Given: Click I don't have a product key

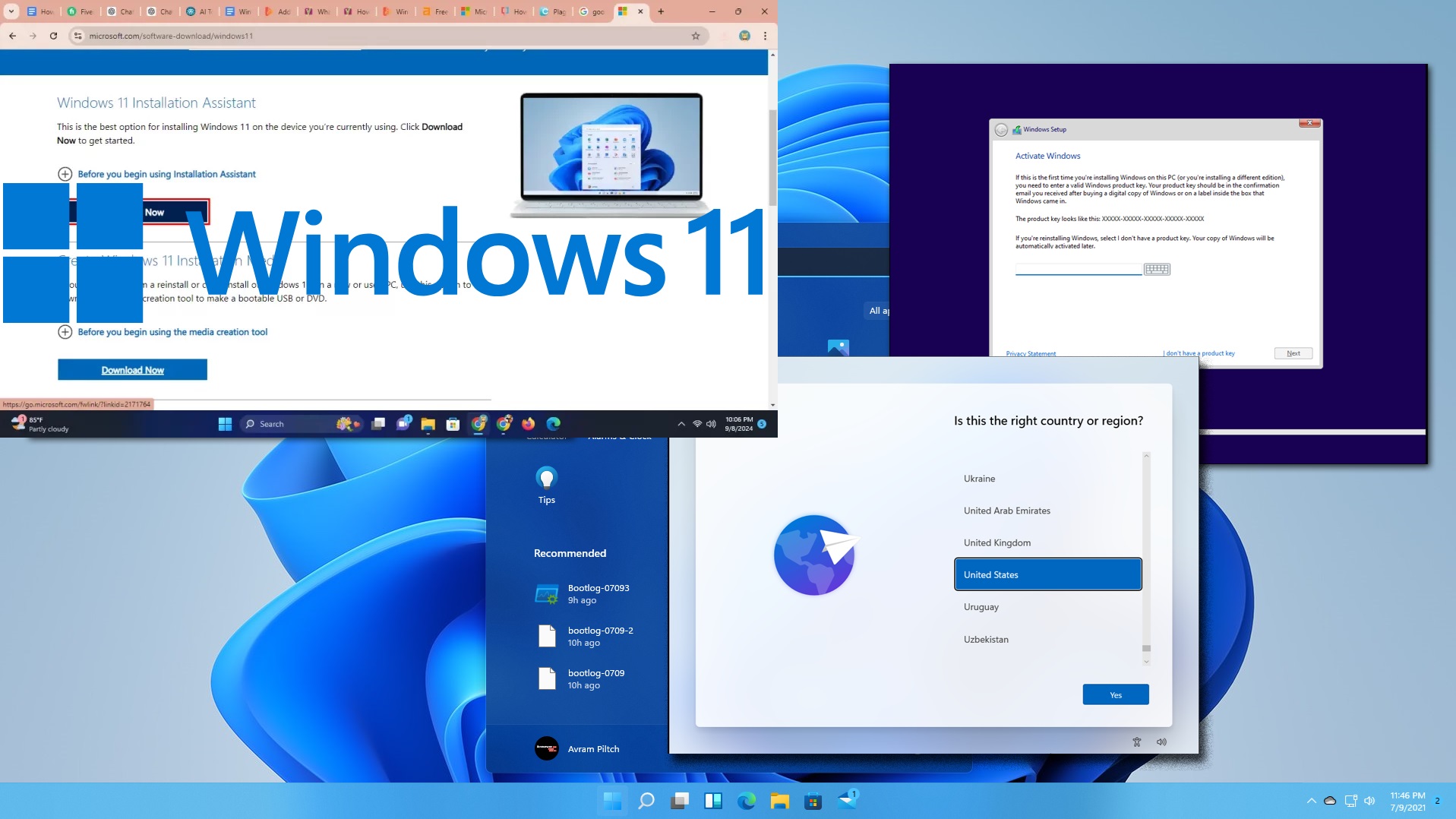Looking at the screenshot, I should (x=1199, y=353).
